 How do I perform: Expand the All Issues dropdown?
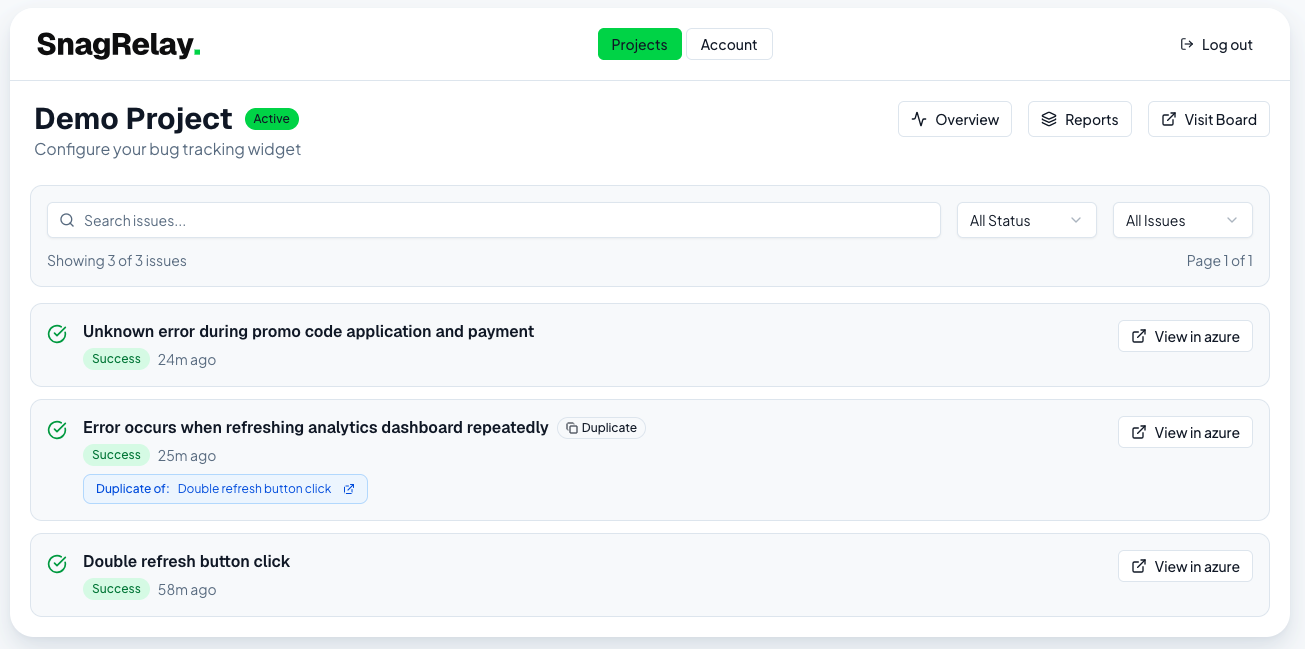[1183, 220]
